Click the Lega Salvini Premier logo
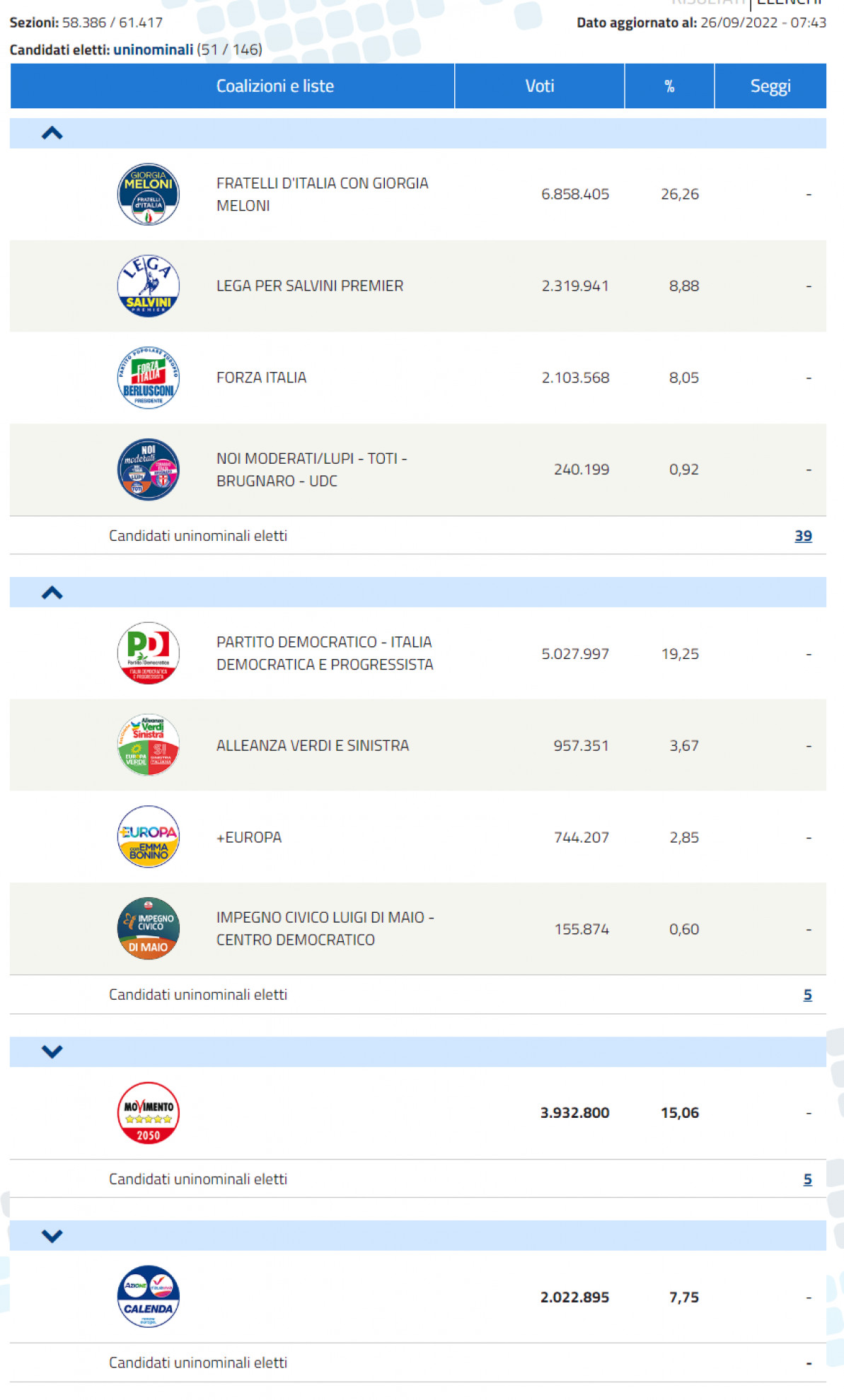This screenshot has width=844, height=1400. coord(148,286)
